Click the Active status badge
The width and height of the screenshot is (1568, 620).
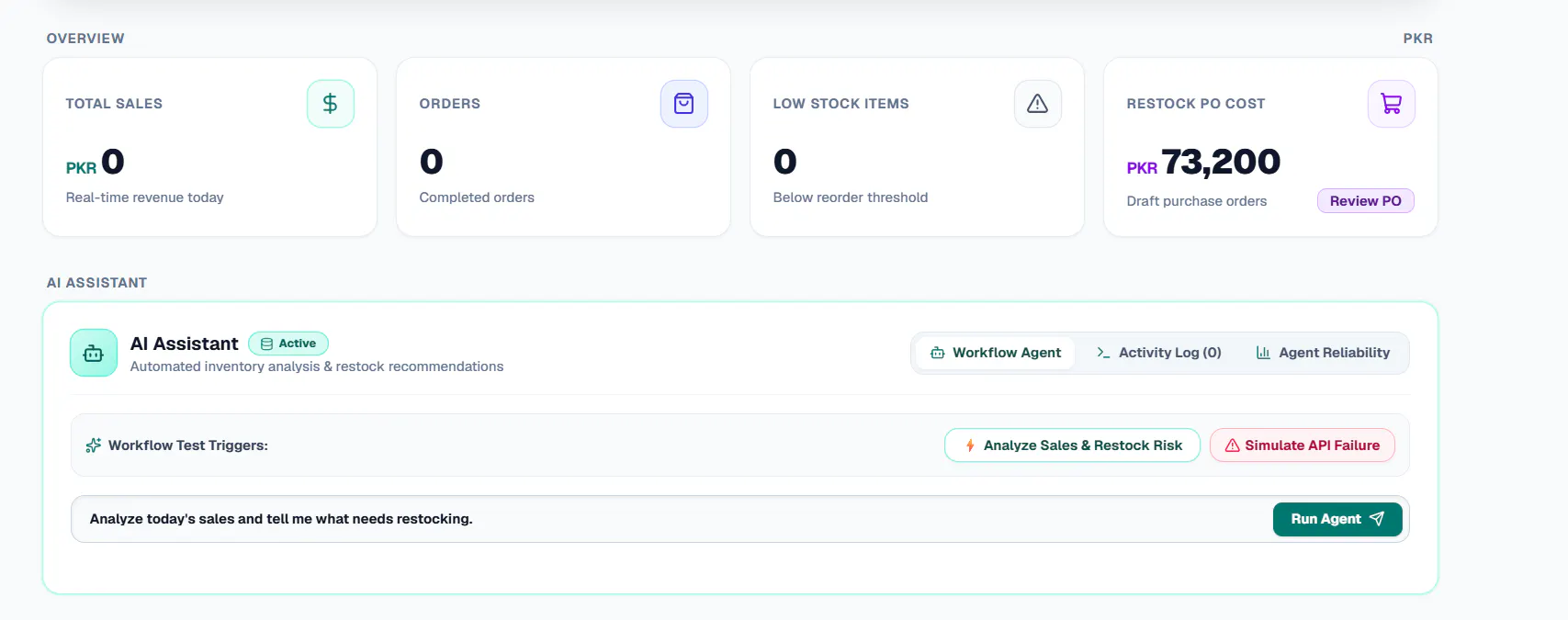(288, 344)
